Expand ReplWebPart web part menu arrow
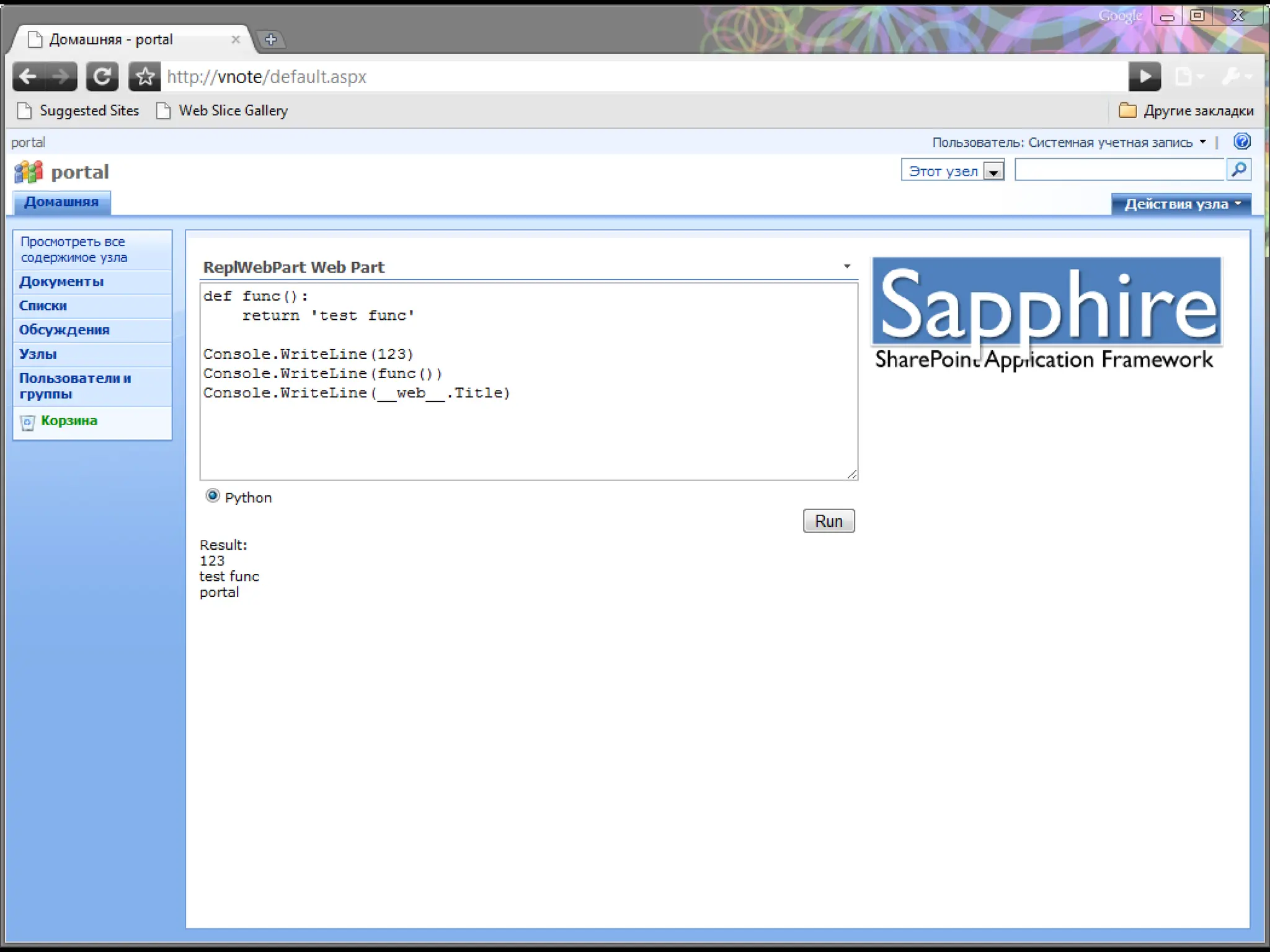 tap(846, 267)
